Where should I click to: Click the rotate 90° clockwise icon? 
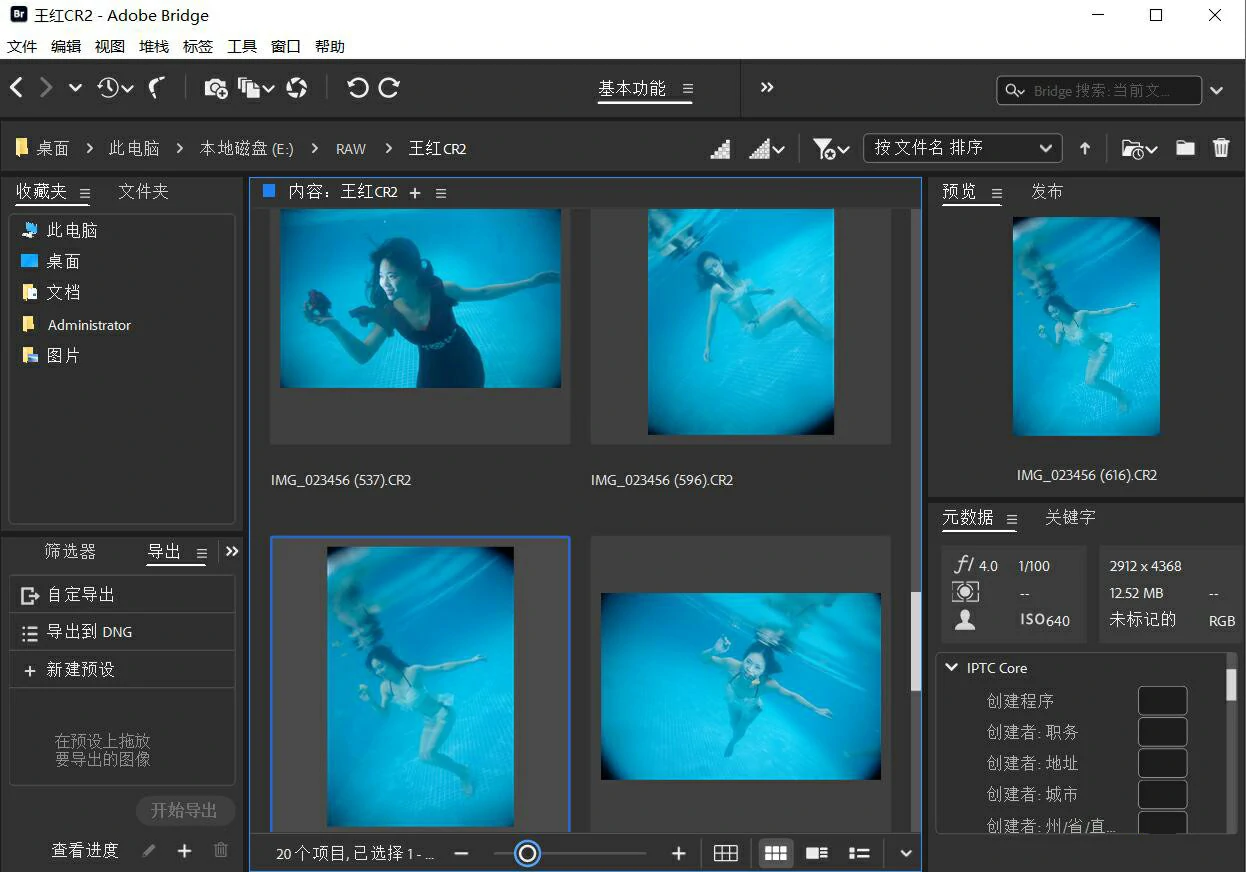point(389,88)
